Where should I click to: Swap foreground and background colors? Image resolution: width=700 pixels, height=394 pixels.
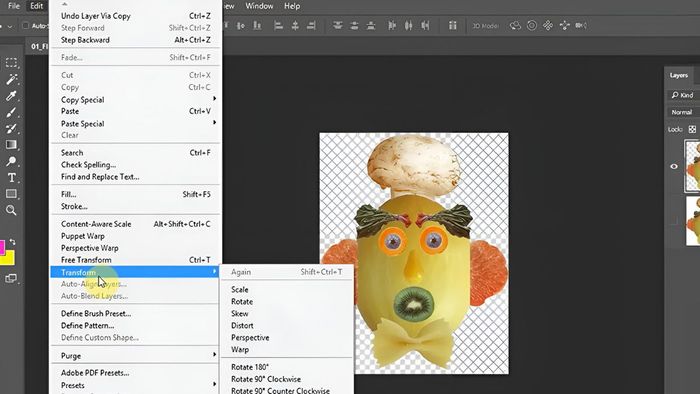coord(12,242)
